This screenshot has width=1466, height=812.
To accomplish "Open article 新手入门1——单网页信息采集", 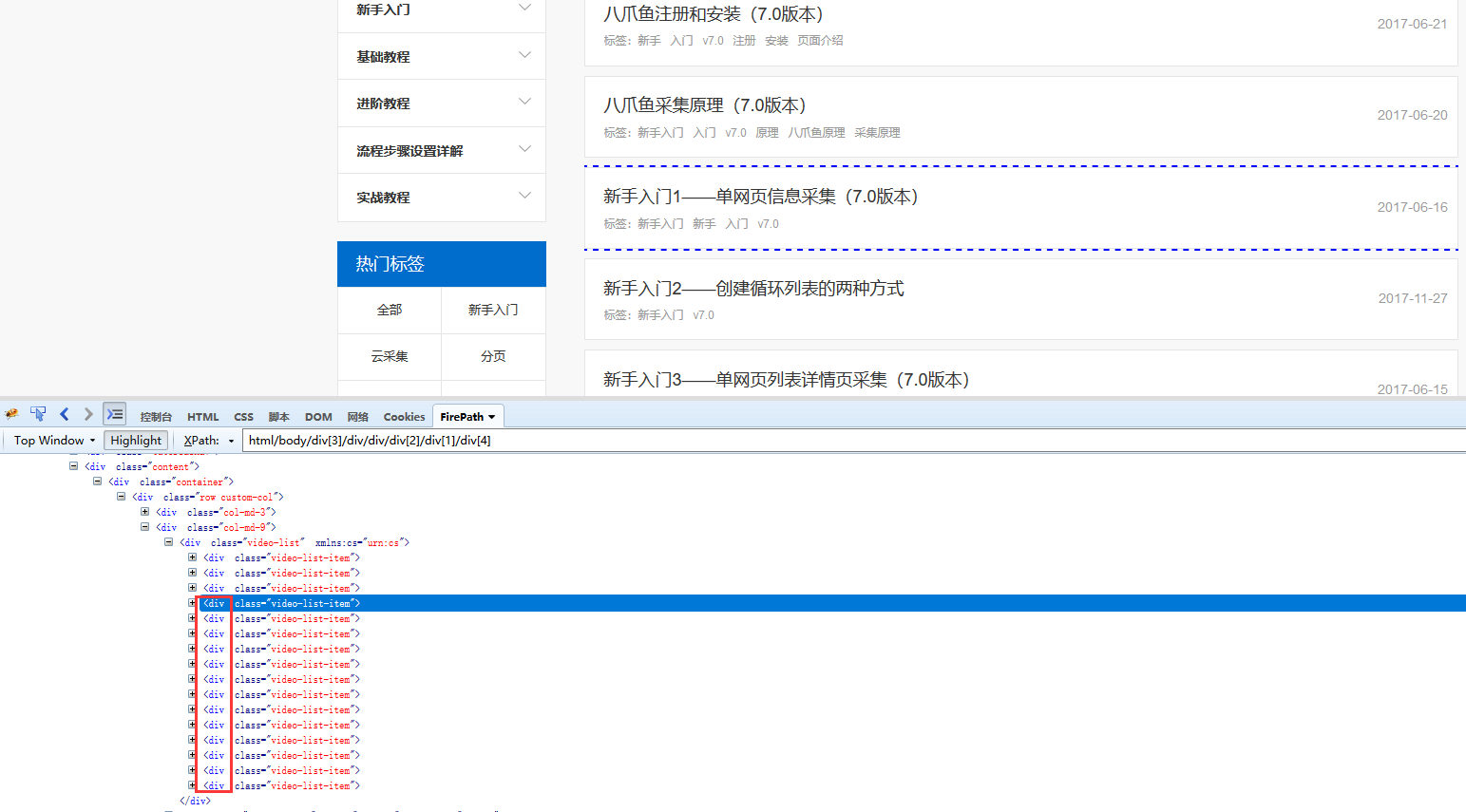I will (x=761, y=197).
